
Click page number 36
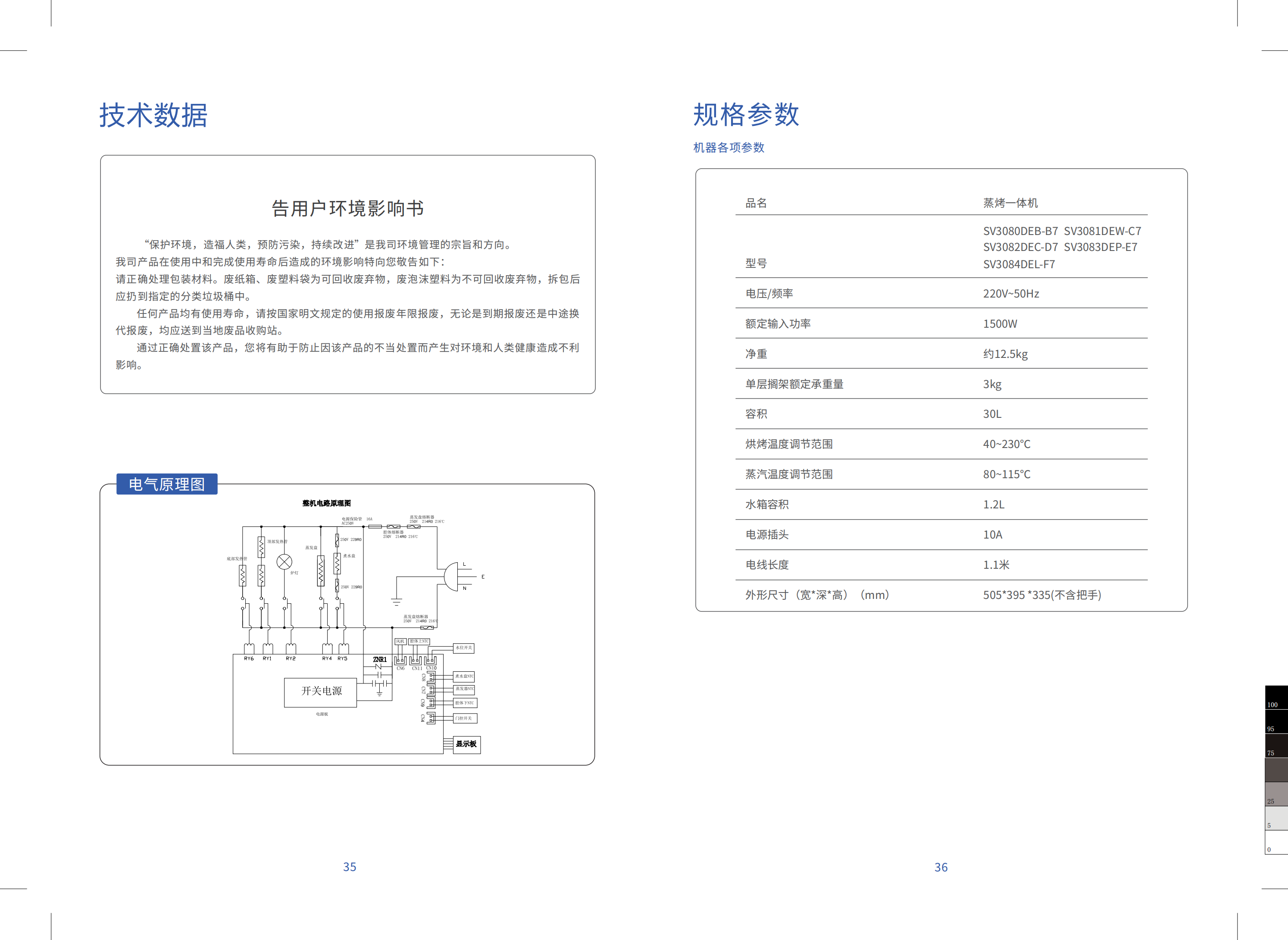pos(941,867)
